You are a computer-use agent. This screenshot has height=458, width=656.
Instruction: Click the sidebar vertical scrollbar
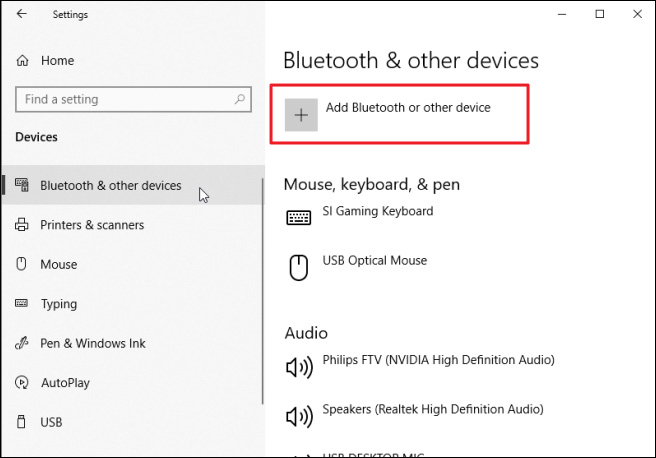pyautogui.click(x=263, y=291)
